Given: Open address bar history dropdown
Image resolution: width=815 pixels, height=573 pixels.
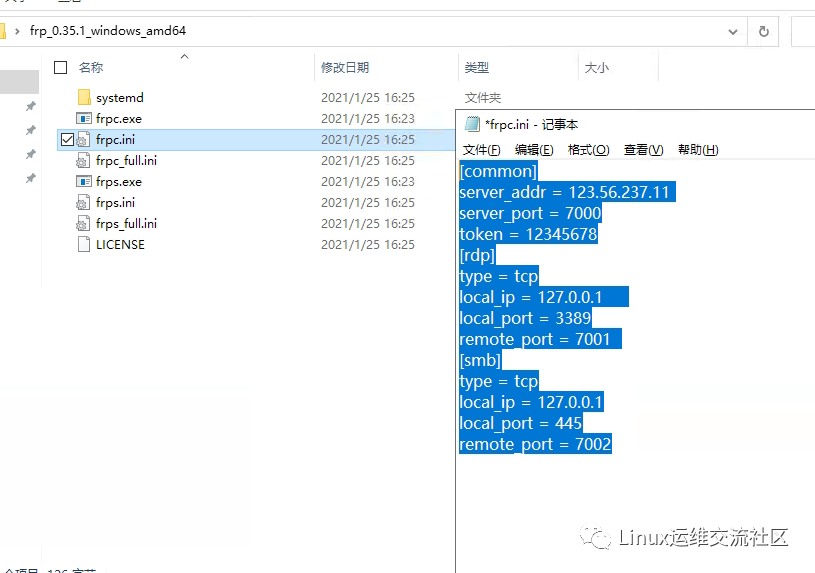Looking at the screenshot, I should [733, 32].
